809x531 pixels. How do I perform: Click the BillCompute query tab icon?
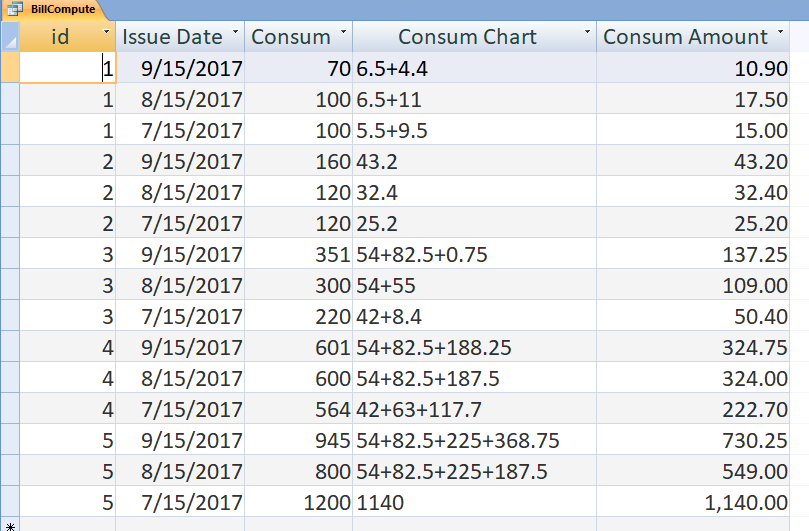(15, 9)
